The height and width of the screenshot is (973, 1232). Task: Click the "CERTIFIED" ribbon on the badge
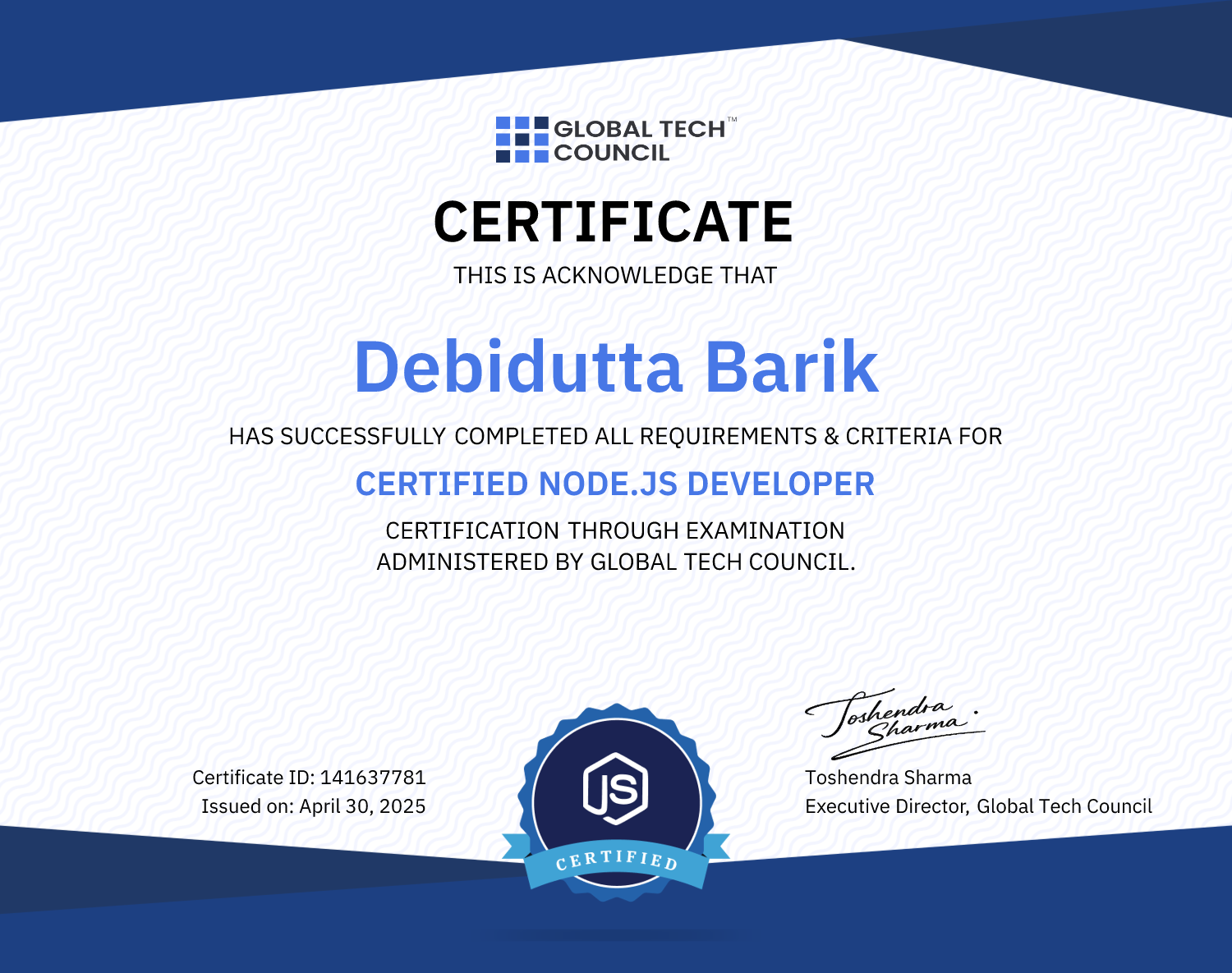tap(616, 862)
